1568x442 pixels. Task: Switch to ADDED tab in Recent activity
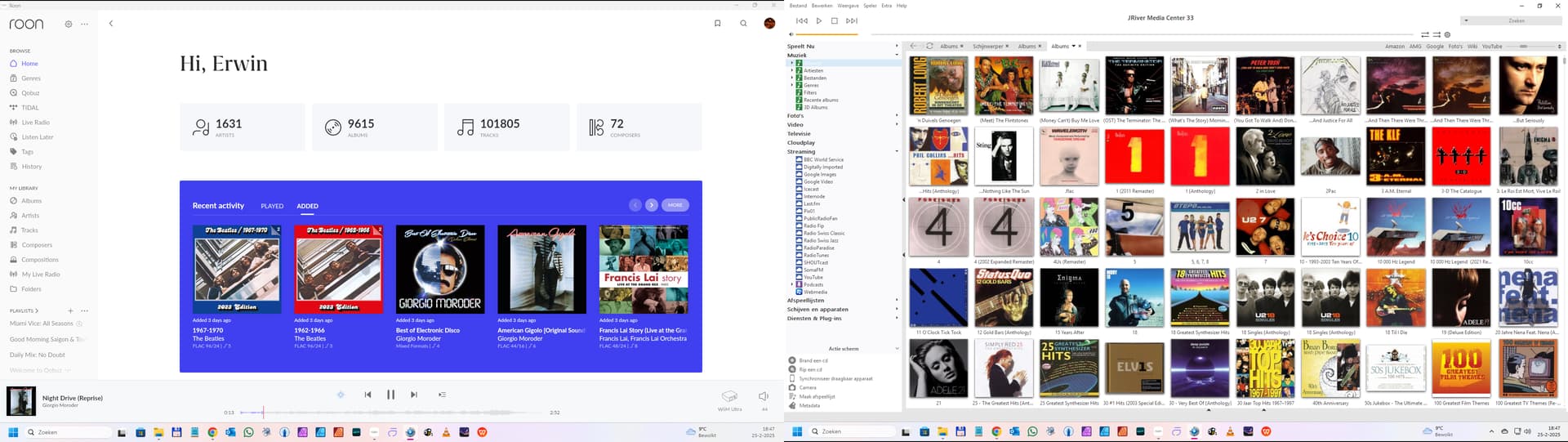(x=308, y=206)
